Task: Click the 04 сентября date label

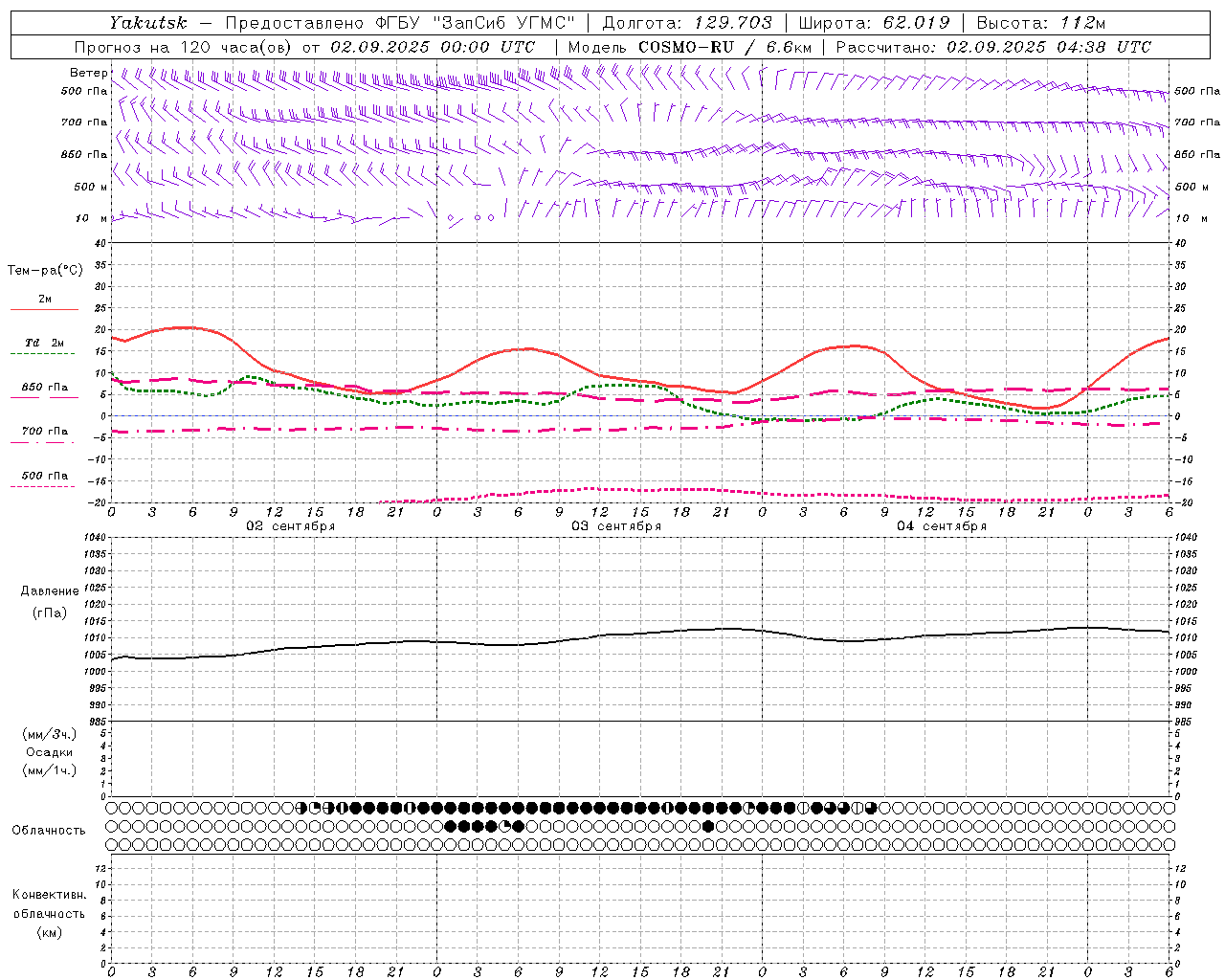Action: pyautogui.click(x=942, y=526)
